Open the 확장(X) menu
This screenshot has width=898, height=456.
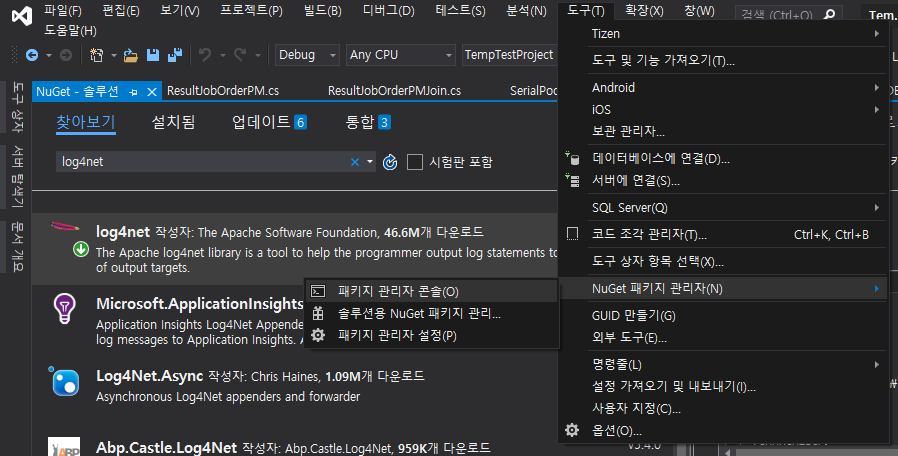tap(644, 11)
